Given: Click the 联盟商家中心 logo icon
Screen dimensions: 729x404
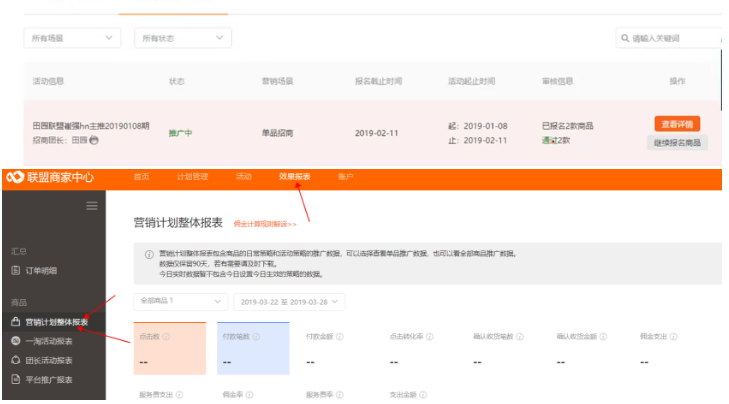Looking at the screenshot, I should coord(15,177).
